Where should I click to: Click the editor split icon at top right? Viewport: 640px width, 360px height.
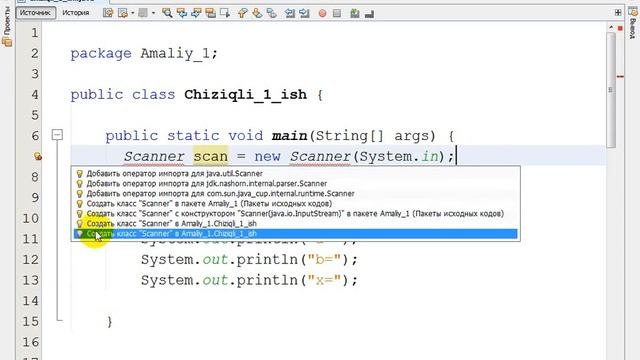(x=618, y=13)
